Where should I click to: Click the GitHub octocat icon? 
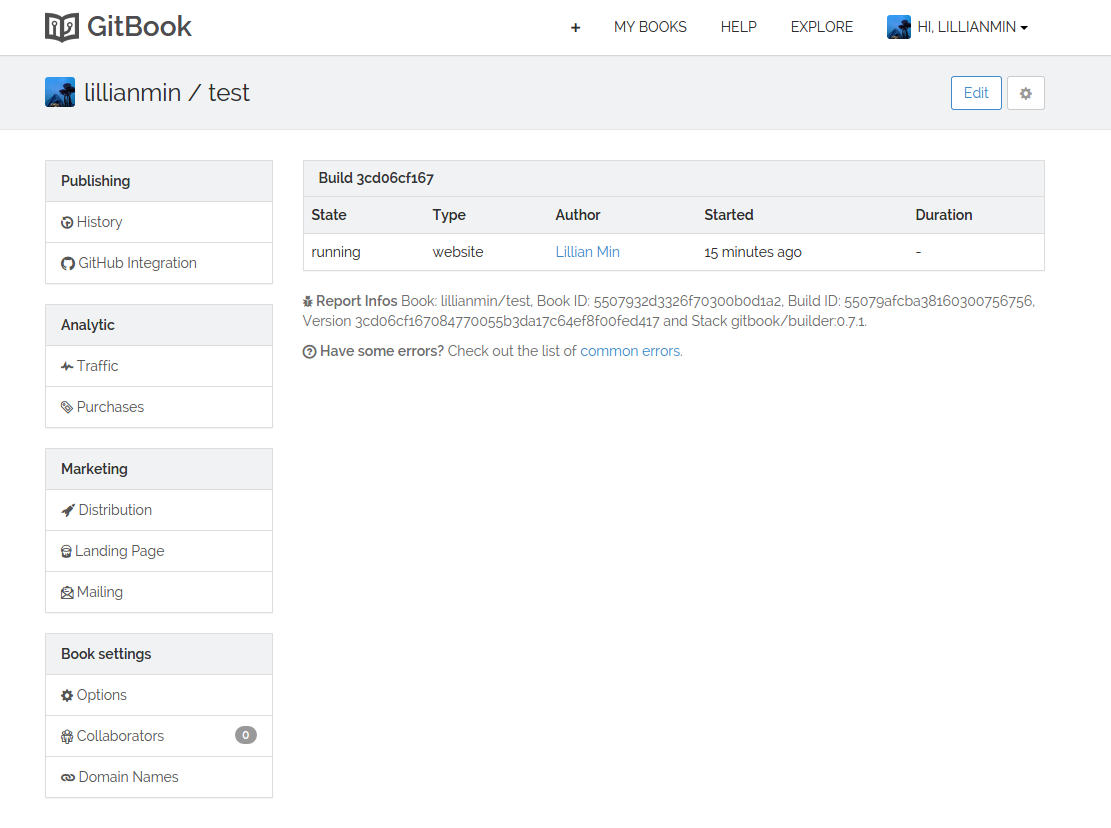68,263
